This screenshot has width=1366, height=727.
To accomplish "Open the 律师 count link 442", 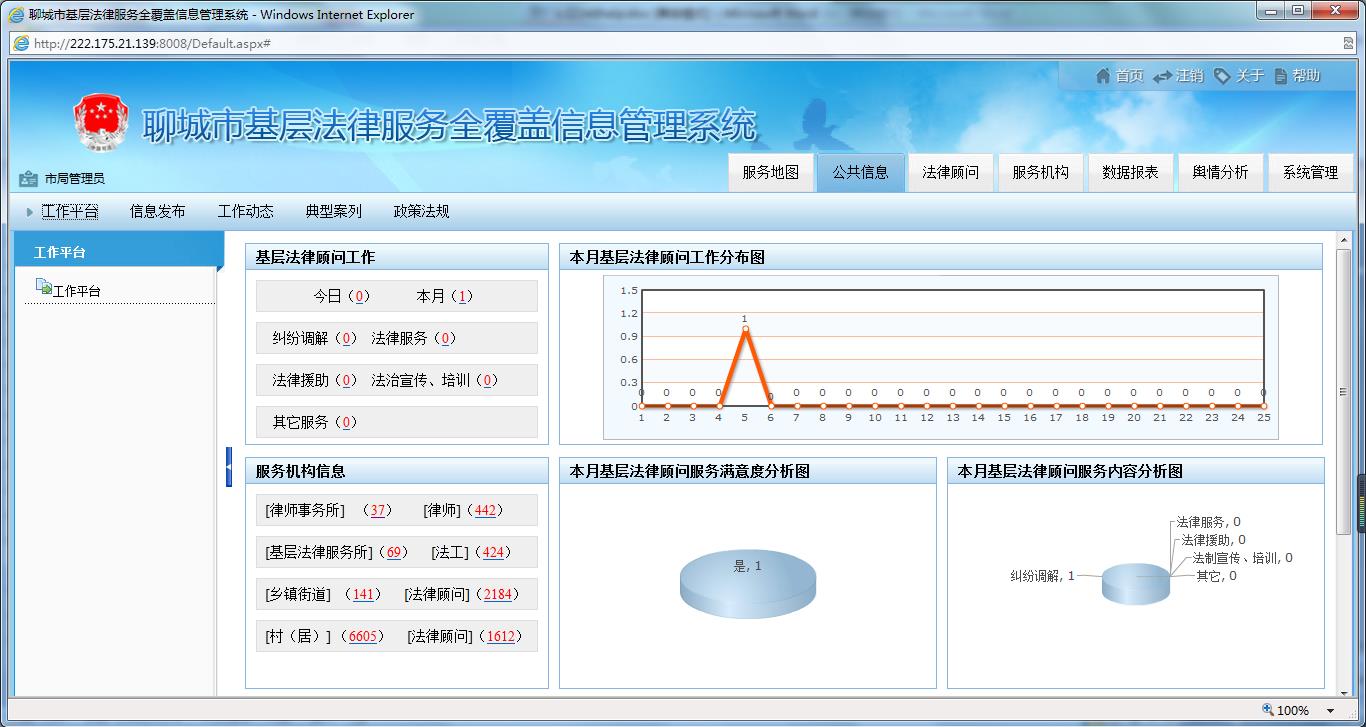I will 485,510.
